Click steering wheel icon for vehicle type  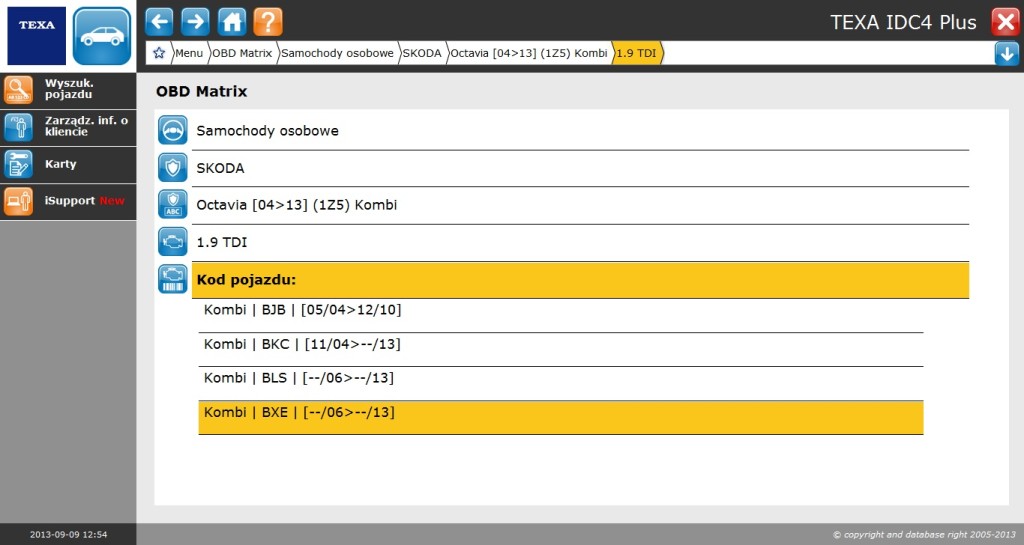(x=173, y=130)
